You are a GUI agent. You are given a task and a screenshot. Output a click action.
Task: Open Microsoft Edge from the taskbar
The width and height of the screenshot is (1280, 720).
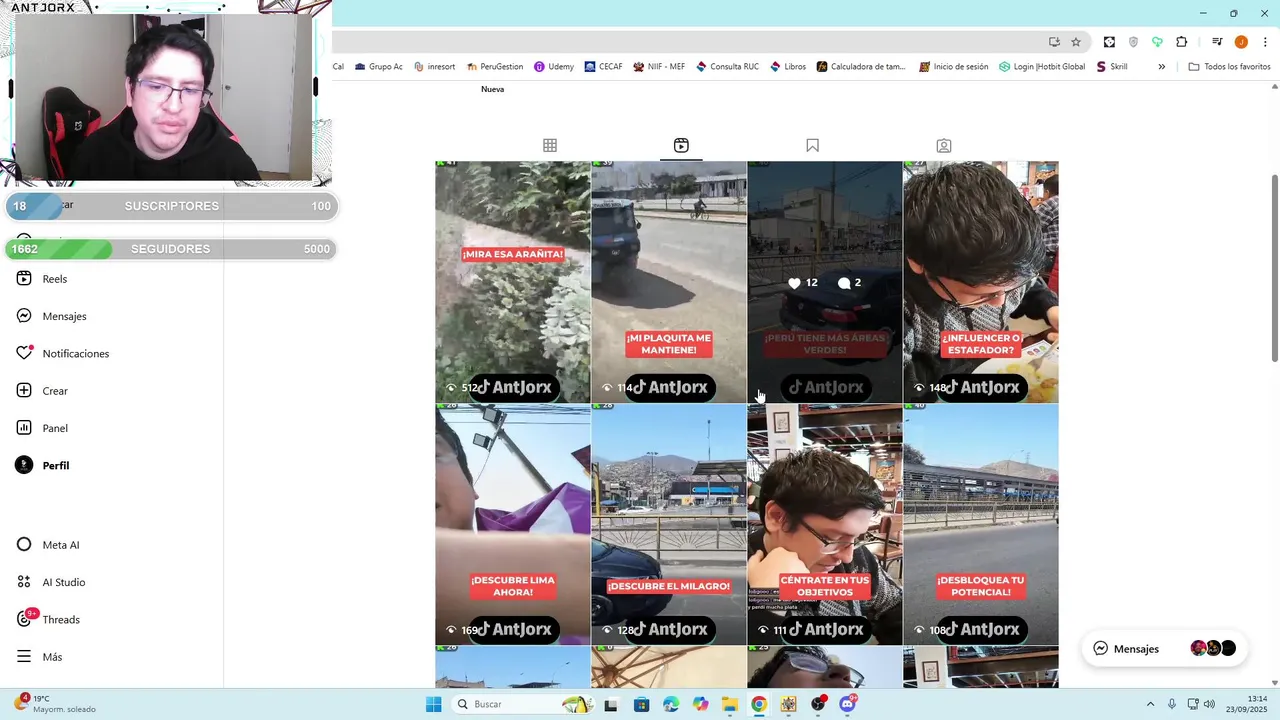[x=670, y=704]
